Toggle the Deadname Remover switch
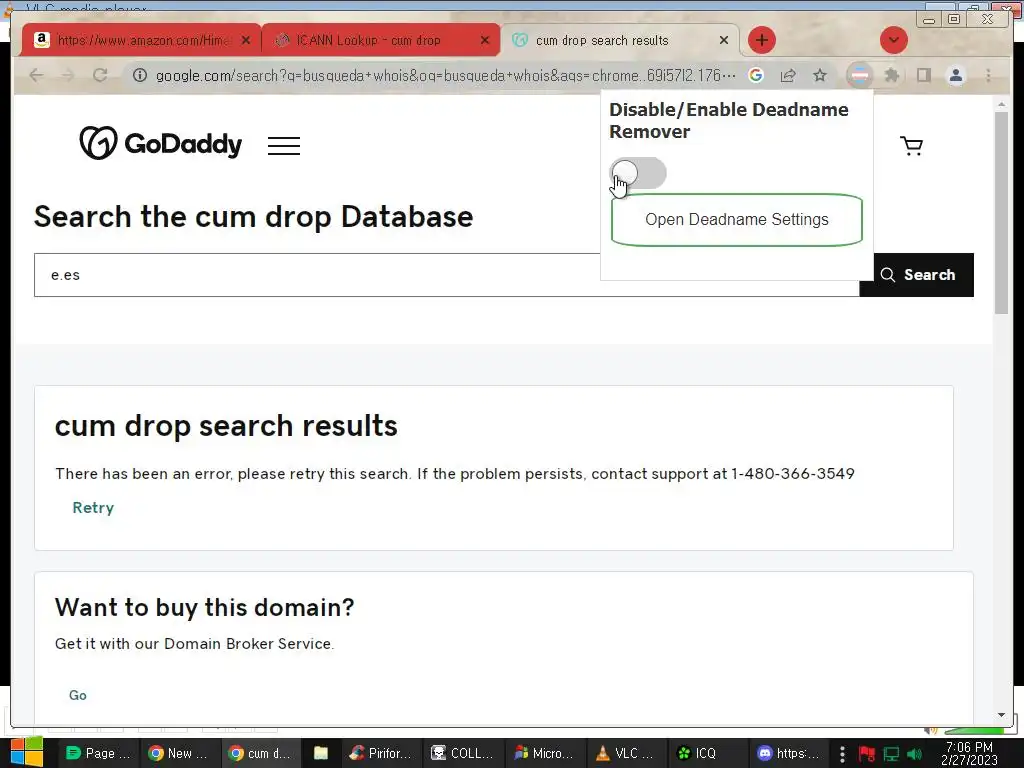Viewport: 1024px width, 768px height. tap(638, 174)
